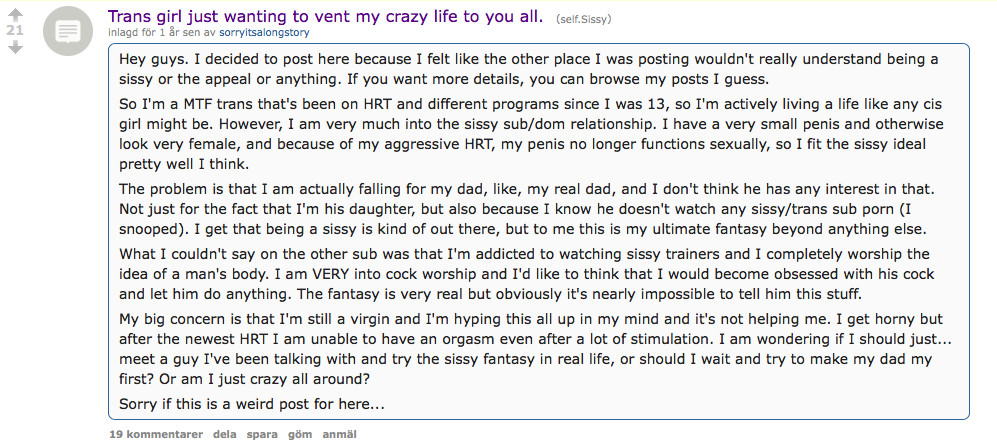Upvote the post with the up arrow
The width and height of the screenshot is (997, 447).
15,14
